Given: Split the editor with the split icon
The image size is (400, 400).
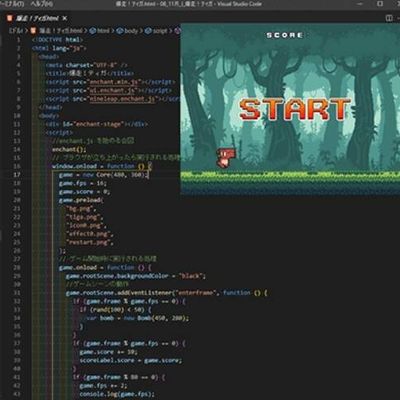Looking at the screenshot, I should click(x=389, y=18).
